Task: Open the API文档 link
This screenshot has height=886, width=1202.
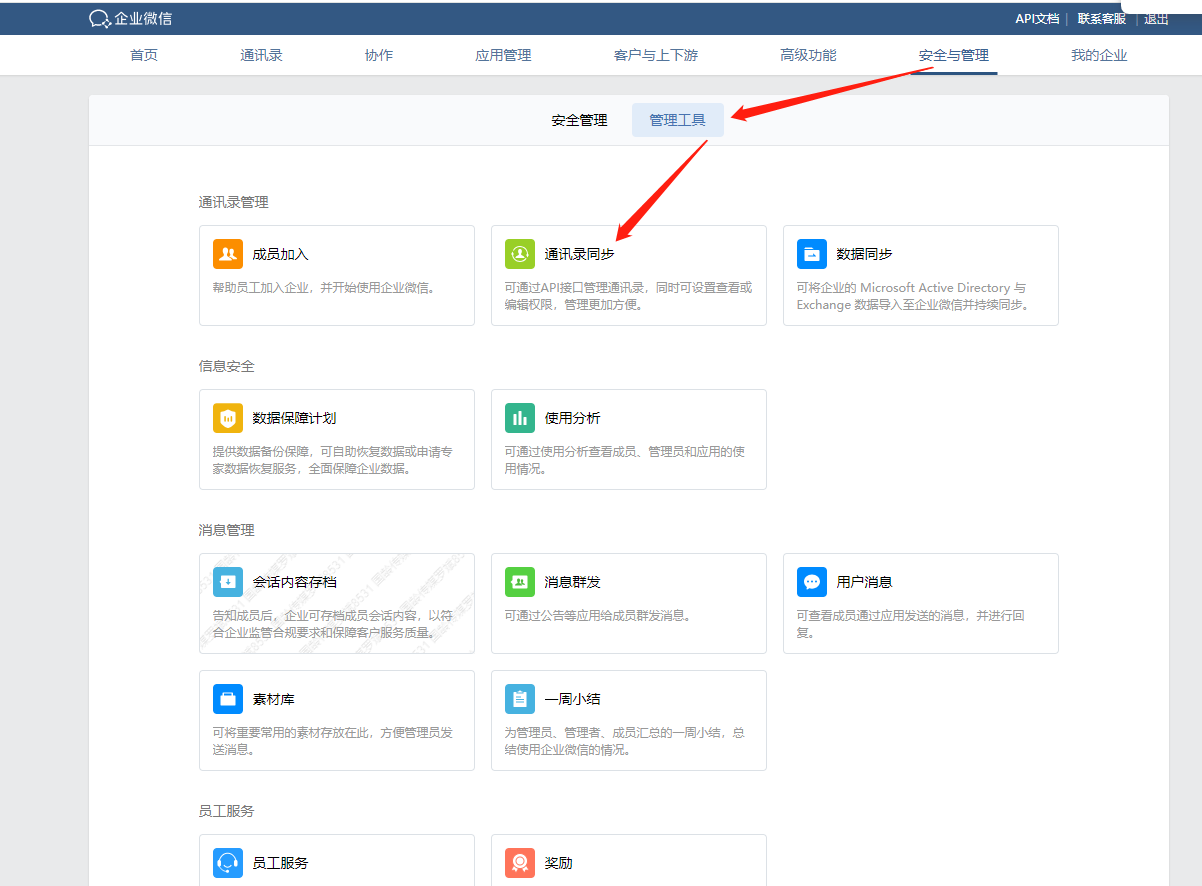Action: click(1037, 18)
